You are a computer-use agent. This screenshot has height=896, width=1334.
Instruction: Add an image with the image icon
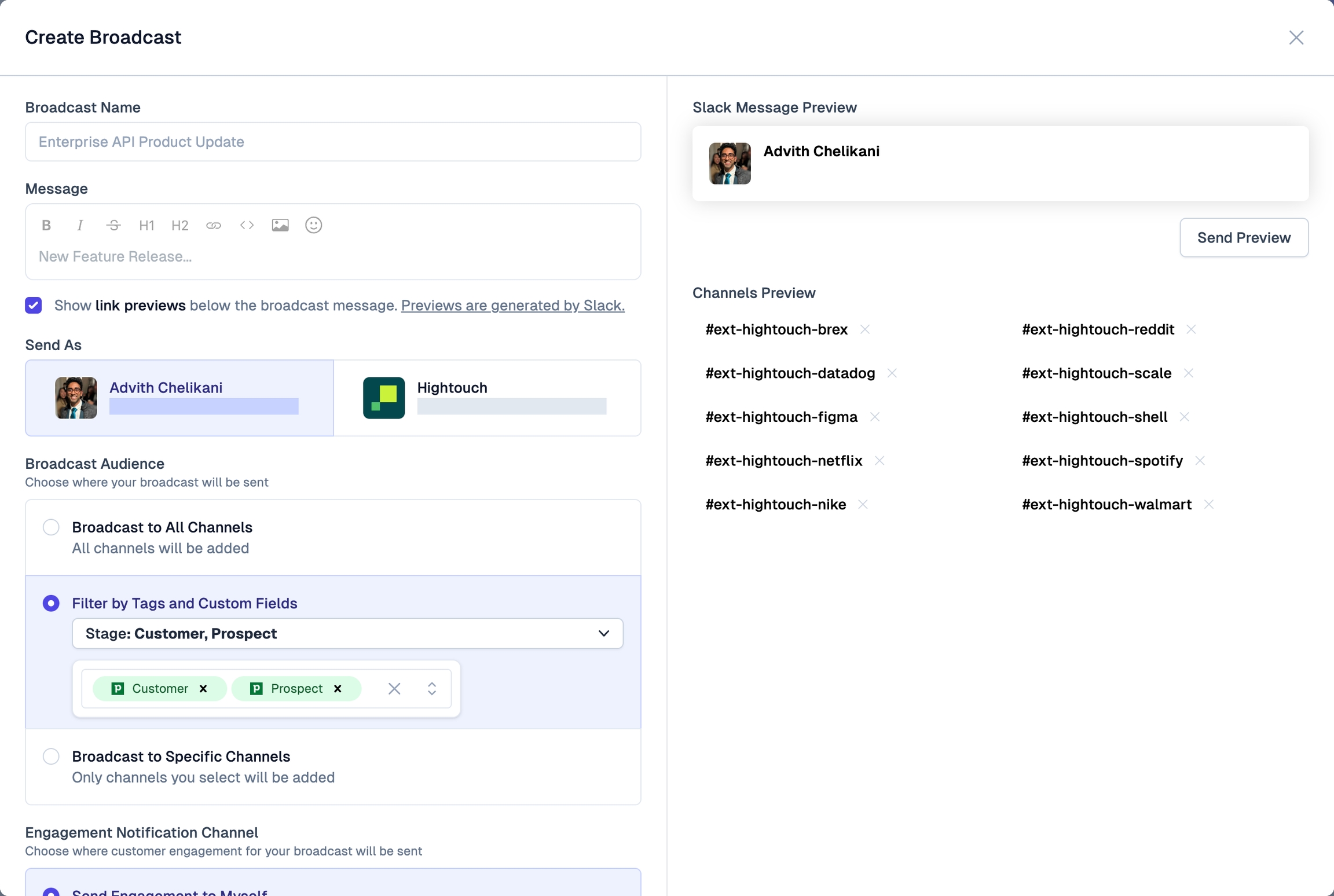(280, 225)
